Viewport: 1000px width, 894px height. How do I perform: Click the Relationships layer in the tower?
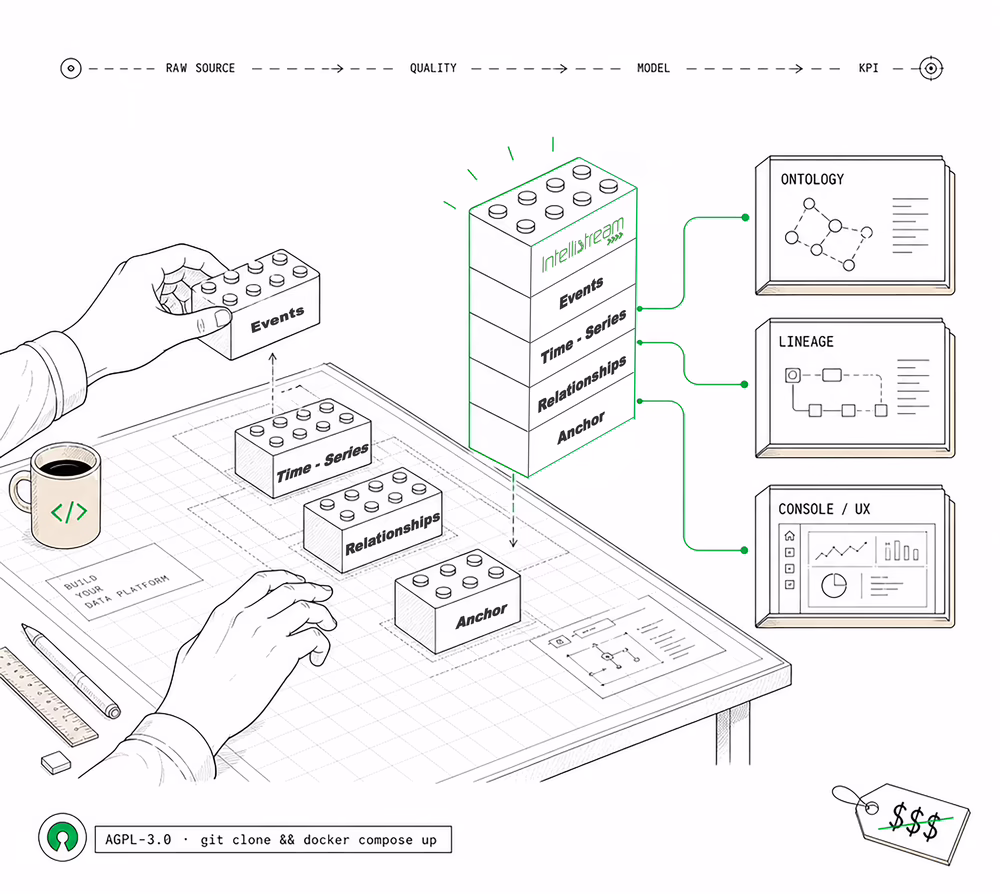click(x=582, y=384)
